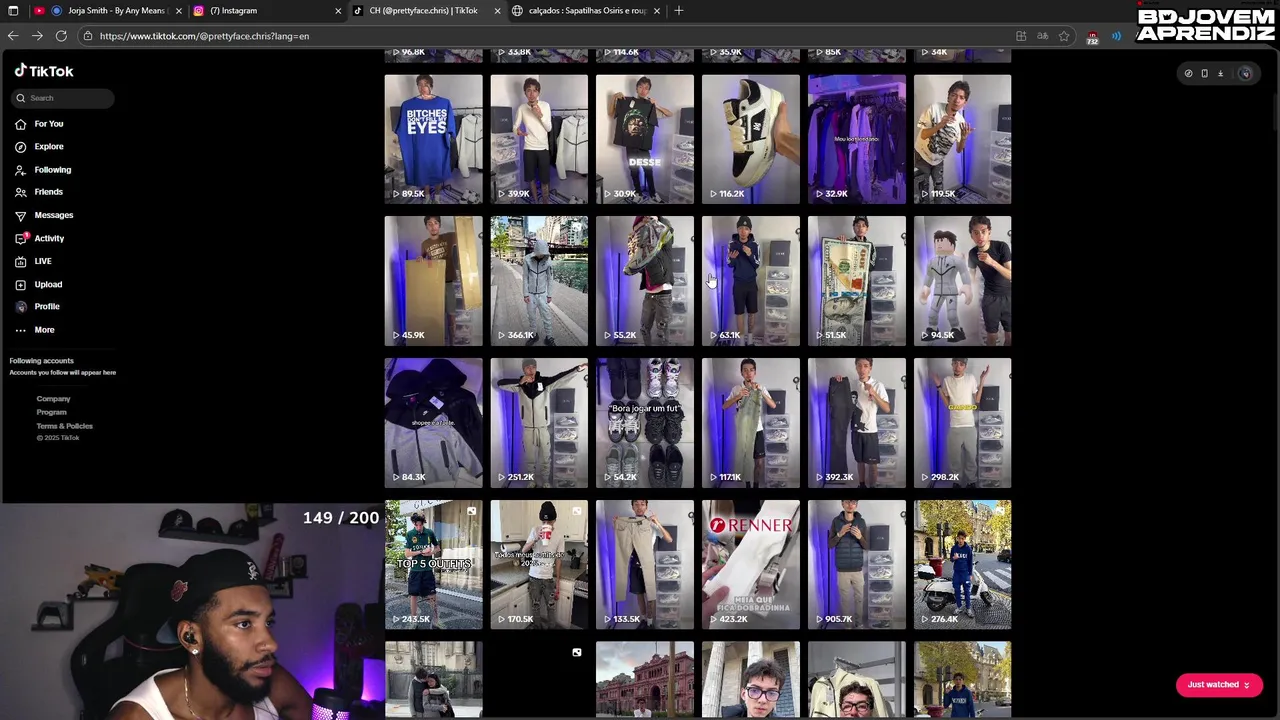The height and width of the screenshot is (720, 1280).
Task: Click the red extension badge showing 732
Action: click(1092, 37)
